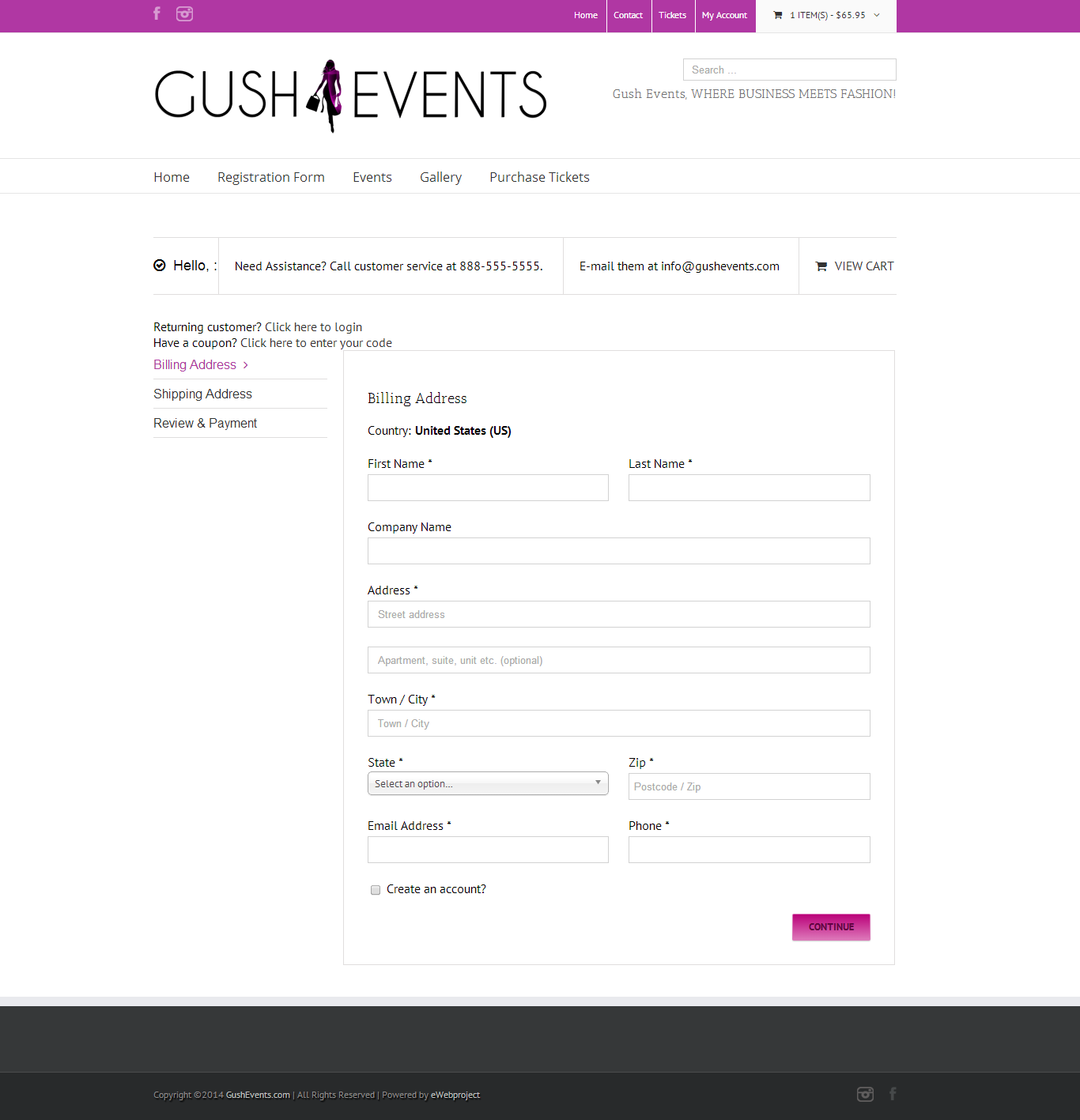Click the check circle icon beside Hello
The height and width of the screenshot is (1120, 1080).
pos(160,266)
